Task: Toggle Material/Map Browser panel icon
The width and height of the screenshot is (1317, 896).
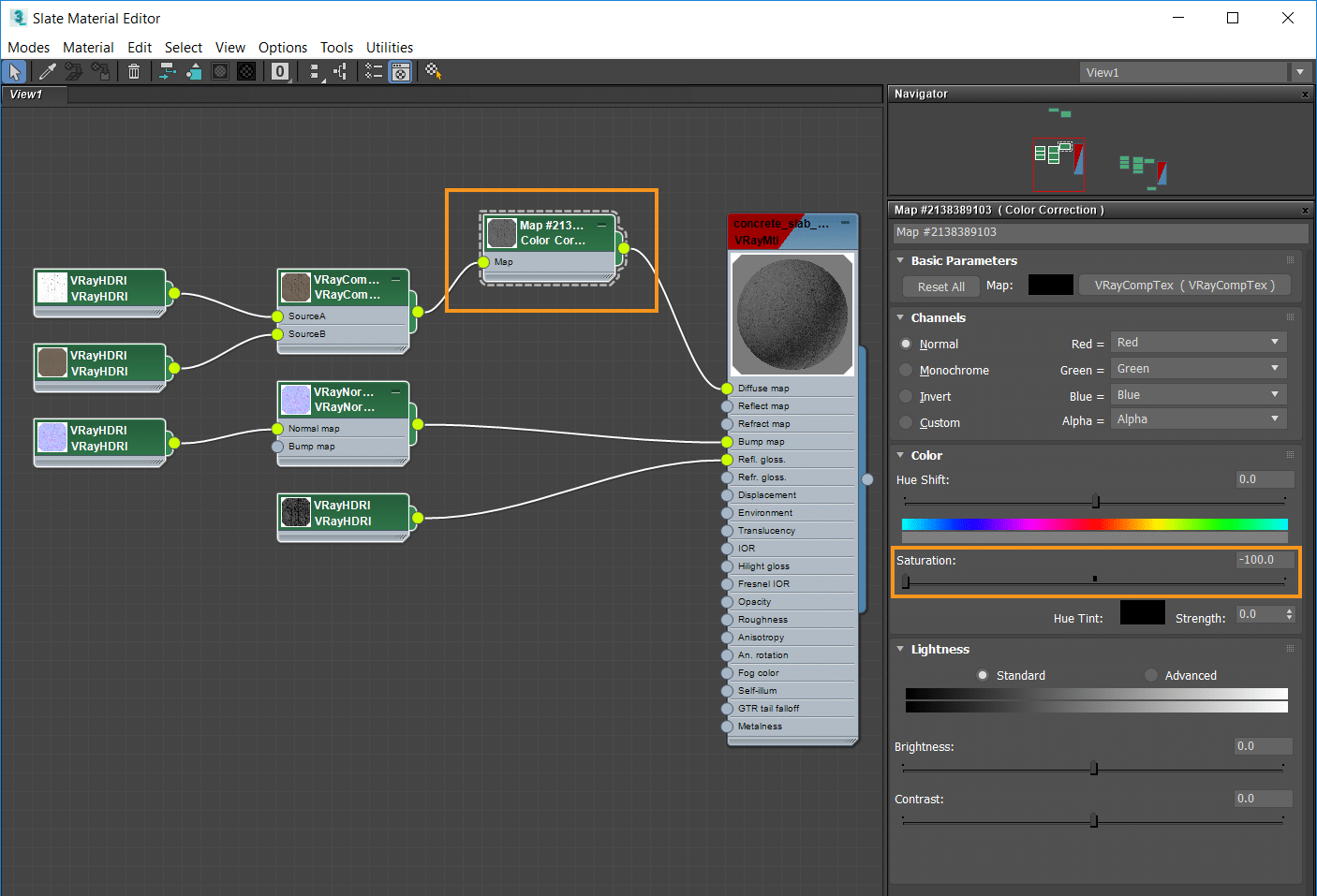Action: [375, 72]
